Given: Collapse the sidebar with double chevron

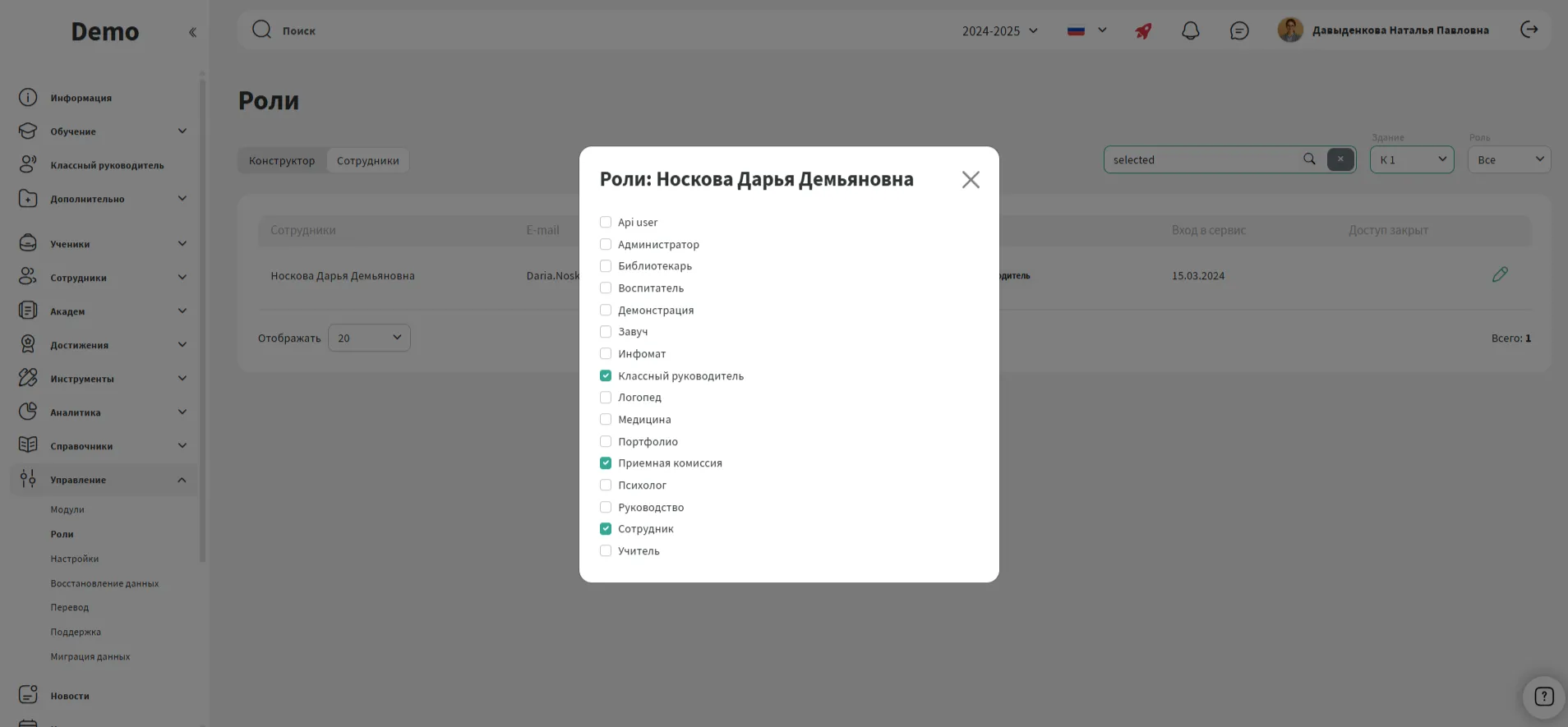Looking at the screenshot, I should point(192,33).
